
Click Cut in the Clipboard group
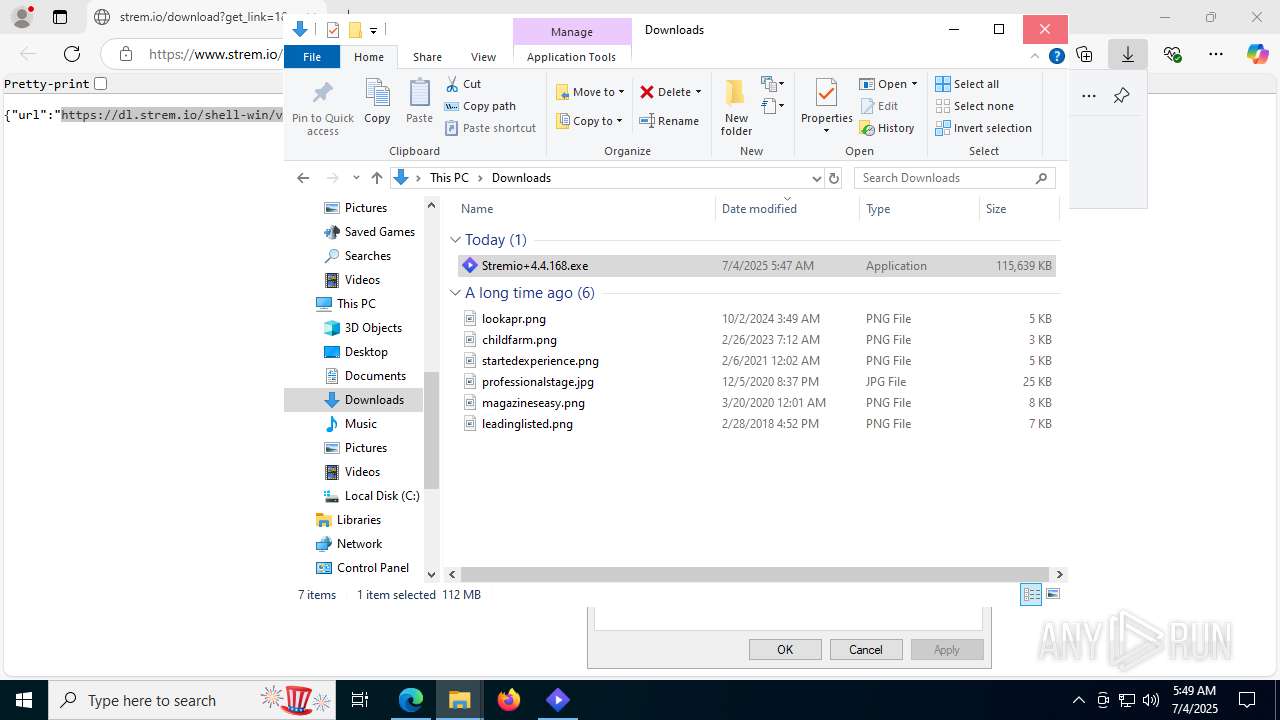[x=463, y=84]
